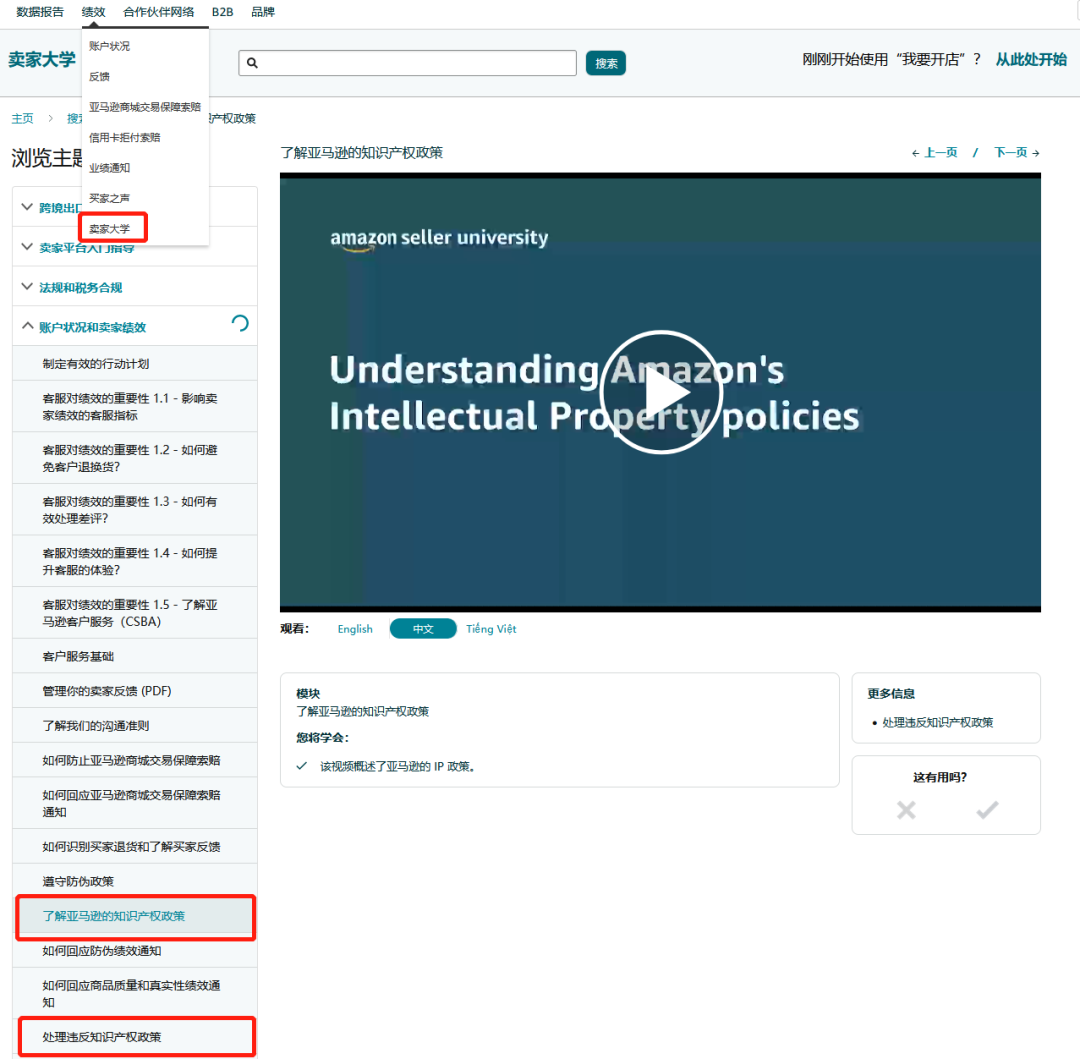Switch video language to Tiếng Việt
The image size is (1080, 1059).
click(x=490, y=629)
